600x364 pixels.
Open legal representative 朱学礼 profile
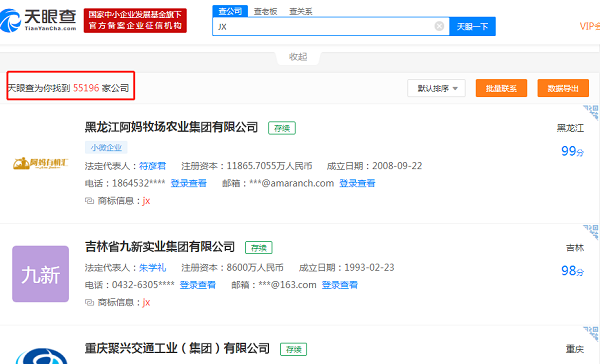(x=152, y=268)
